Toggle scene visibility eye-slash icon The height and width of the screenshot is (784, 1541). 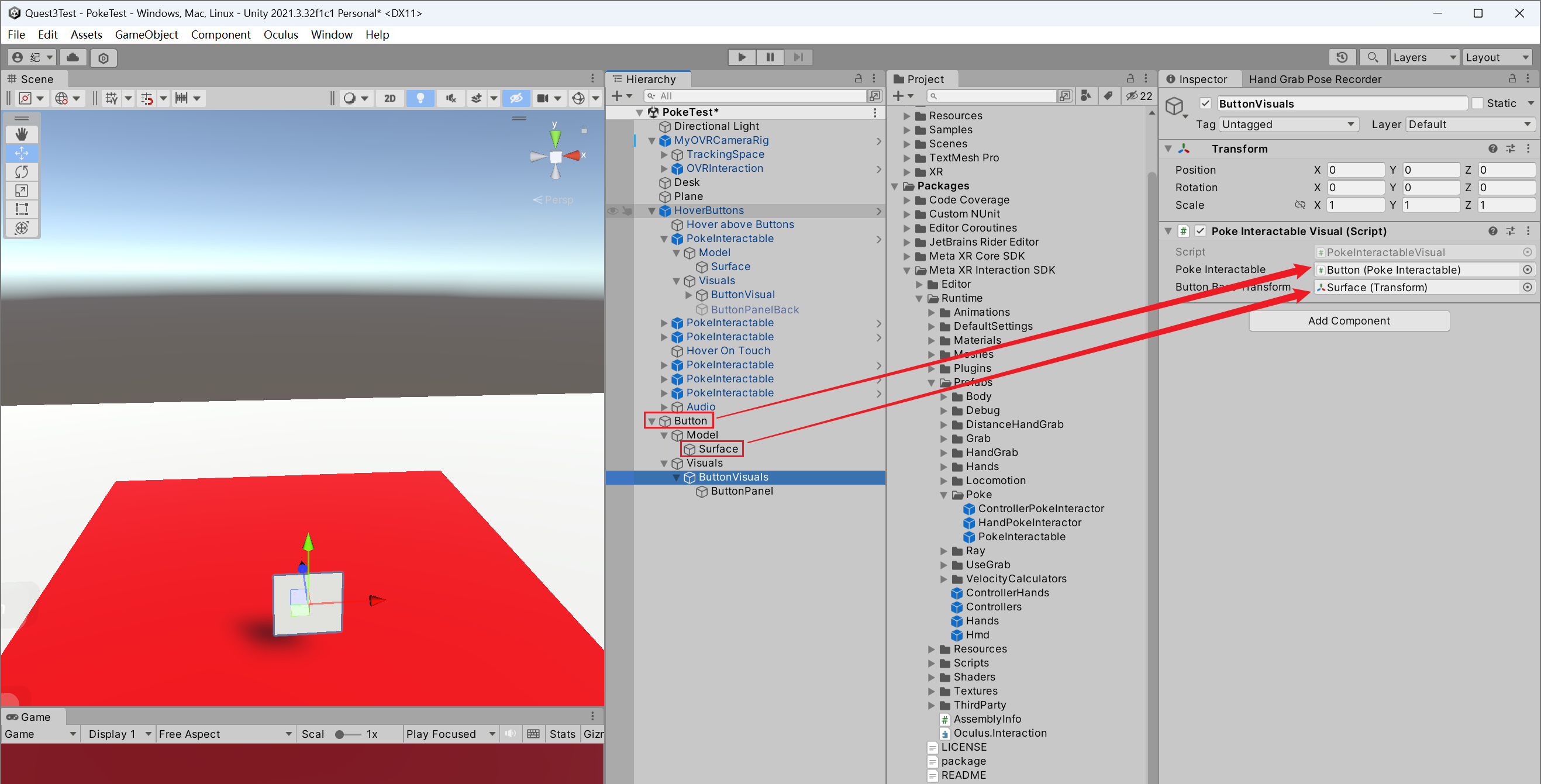(516, 98)
